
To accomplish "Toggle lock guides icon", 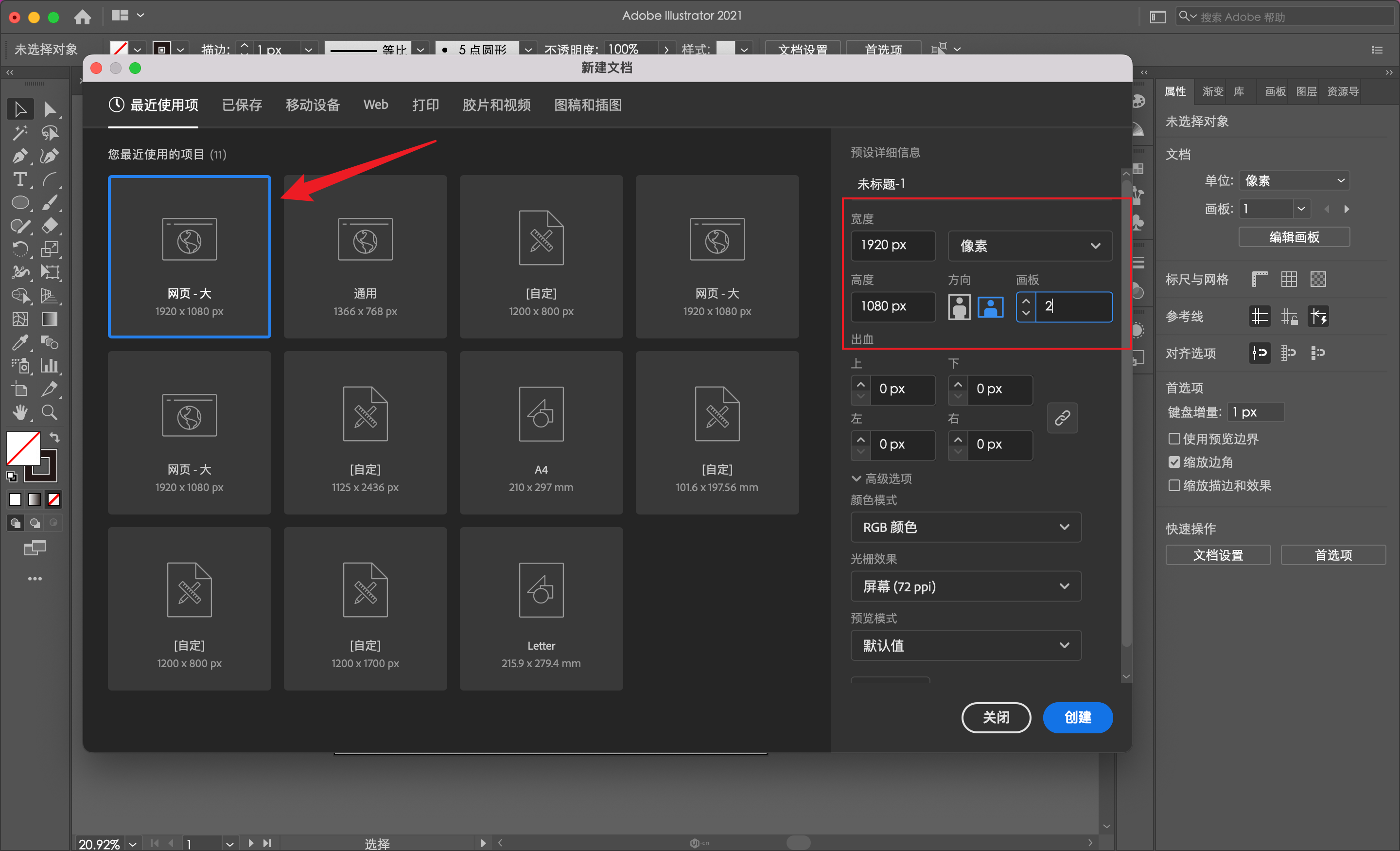I will click(1289, 316).
